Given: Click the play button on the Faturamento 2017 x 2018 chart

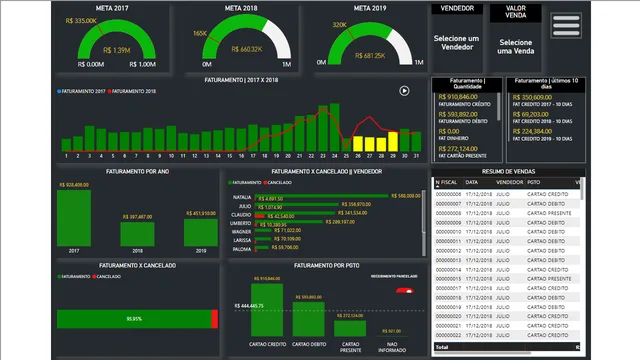Looking at the screenshot, I should (x=404, y=91).
